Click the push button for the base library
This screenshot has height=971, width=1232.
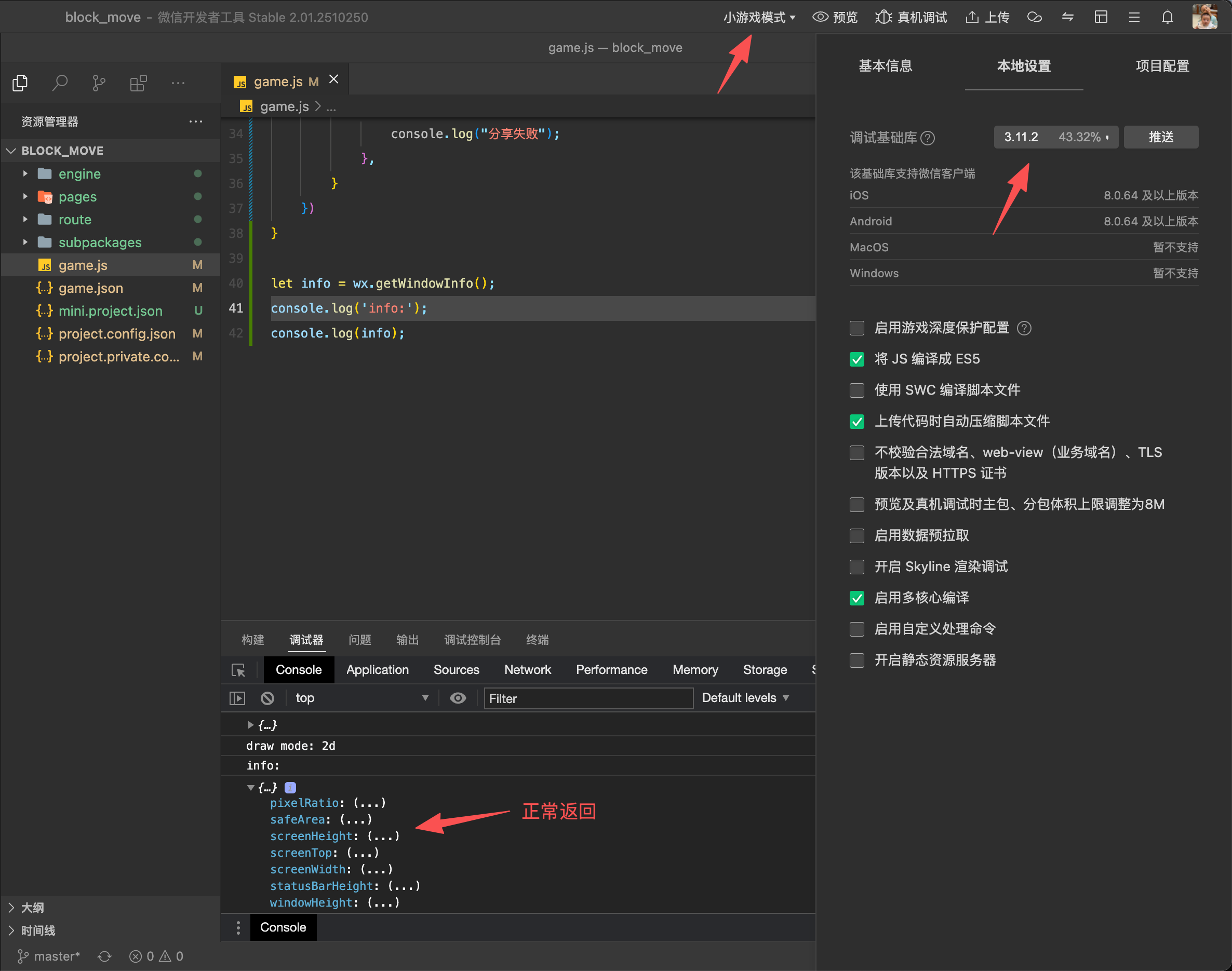(x=1160, y=137)
